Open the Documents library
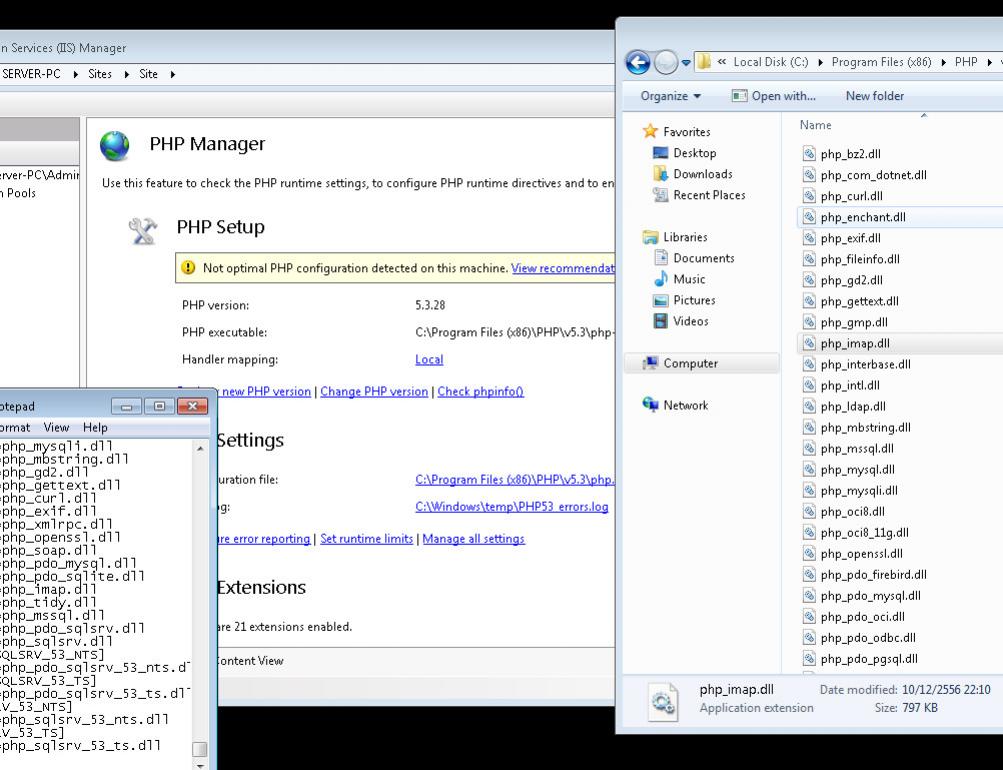The height and width of the screenshot is (770, 1003). (x=693, y=258)
